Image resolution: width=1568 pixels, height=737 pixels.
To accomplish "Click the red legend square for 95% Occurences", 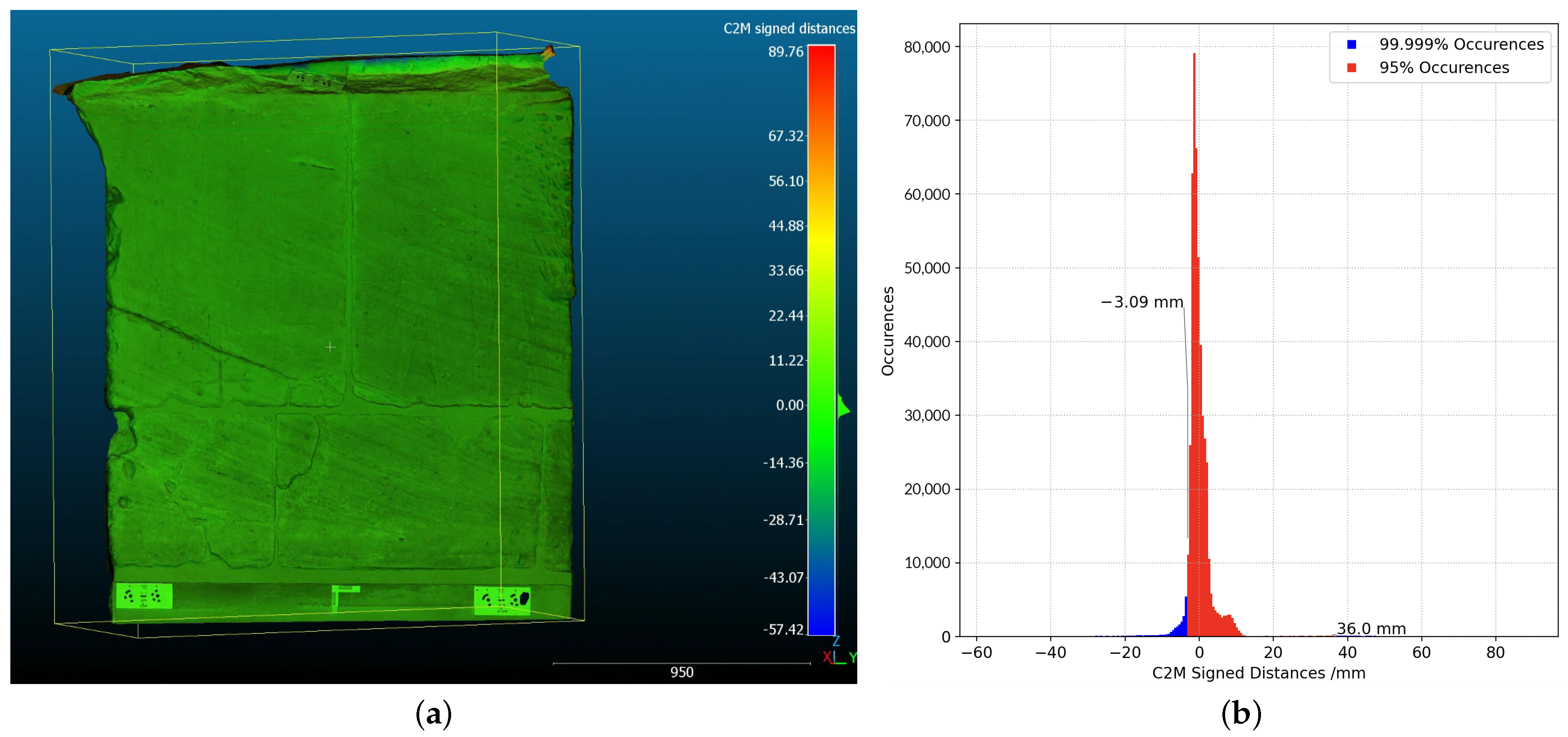I will tap(1352, 68).
